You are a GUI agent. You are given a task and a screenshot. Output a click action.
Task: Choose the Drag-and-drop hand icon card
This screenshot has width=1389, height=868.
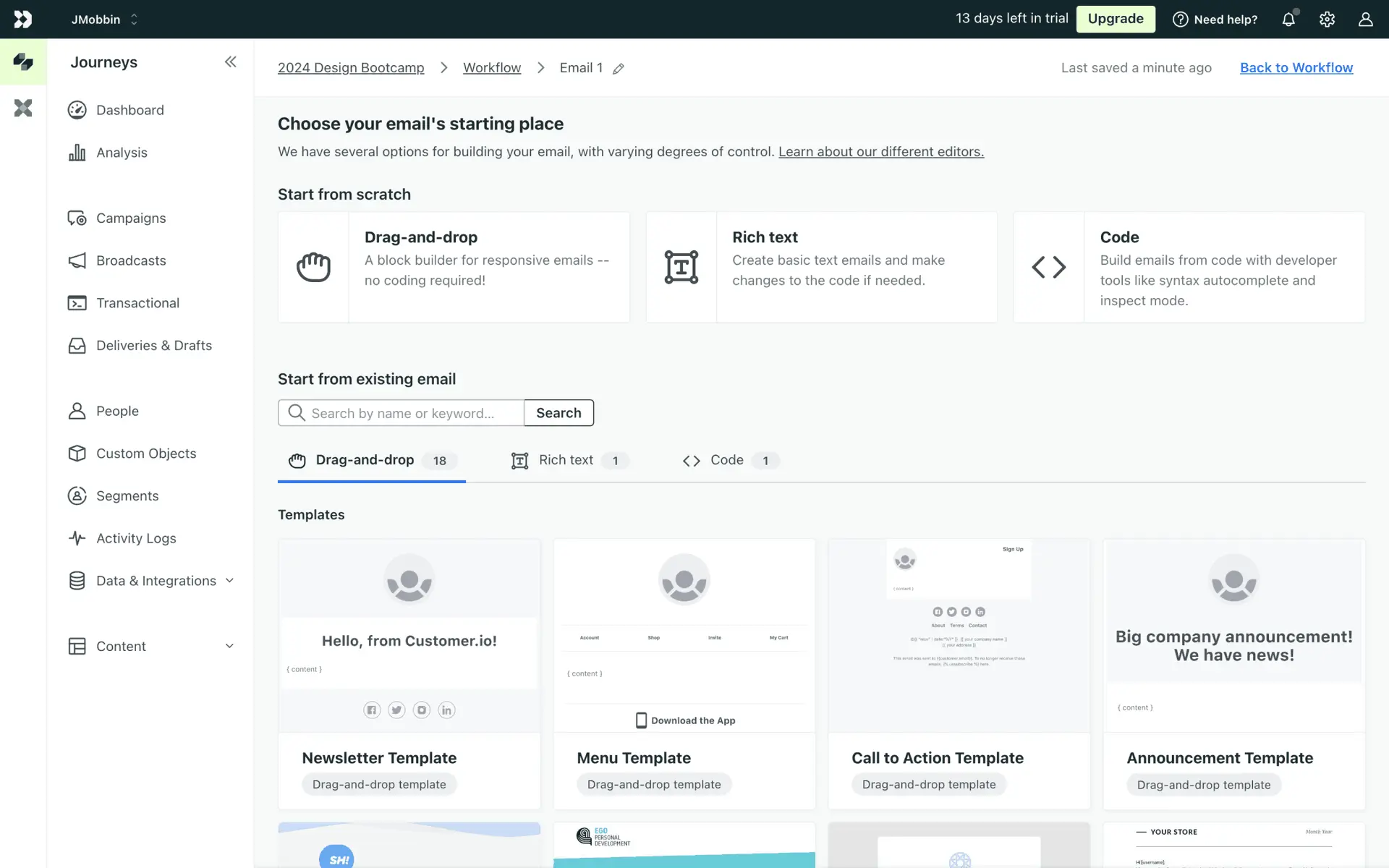[x=313, y=267]
